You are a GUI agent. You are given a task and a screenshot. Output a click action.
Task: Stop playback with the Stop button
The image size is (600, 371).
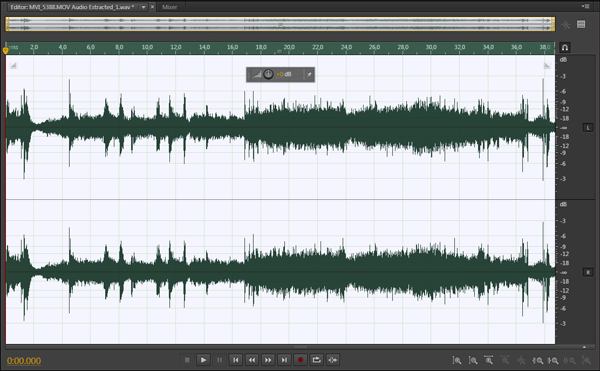(187, 360)
